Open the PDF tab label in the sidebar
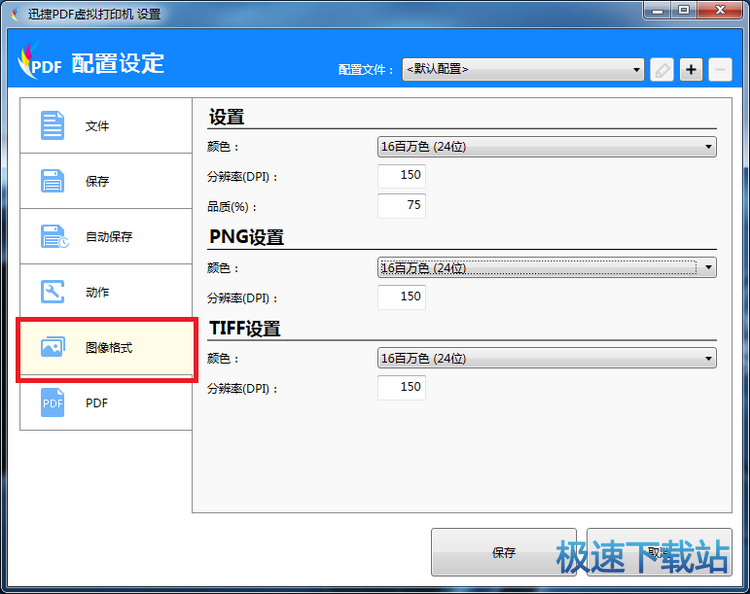Image resolution: width=750 pixels, height=594 pixels. [x=97, y=403]
